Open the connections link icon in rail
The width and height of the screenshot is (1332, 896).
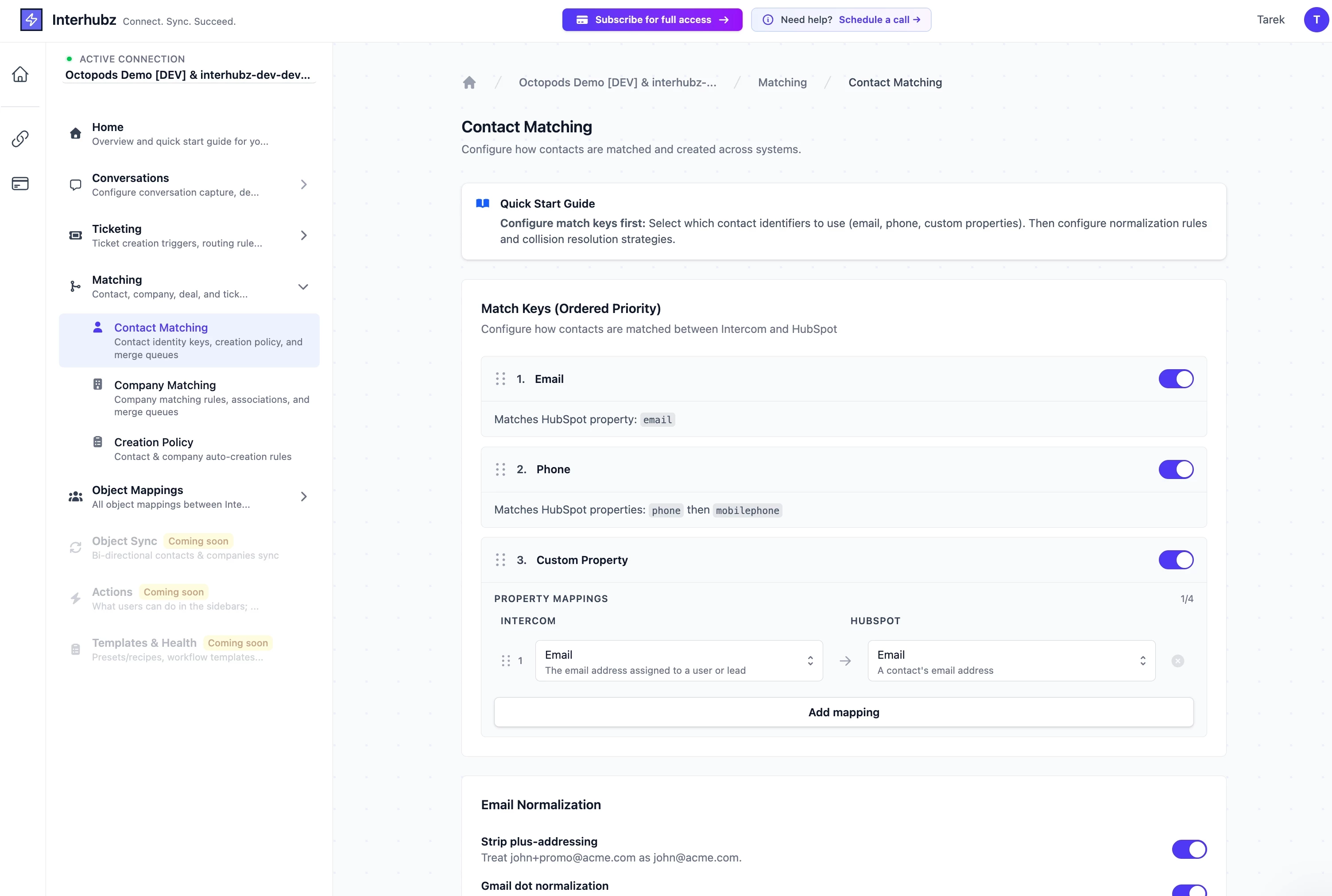tap(20, 138)
